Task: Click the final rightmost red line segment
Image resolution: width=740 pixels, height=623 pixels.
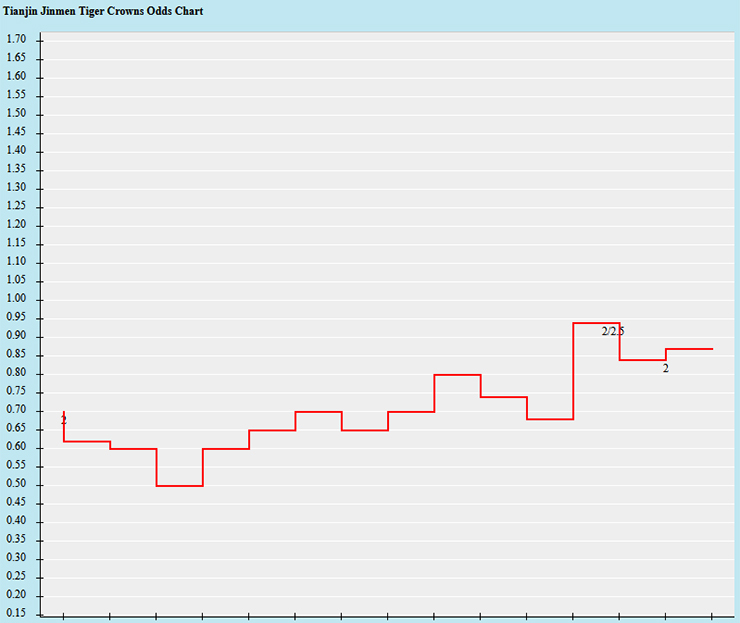Action: pyautogui.click(x=689, y=349)
